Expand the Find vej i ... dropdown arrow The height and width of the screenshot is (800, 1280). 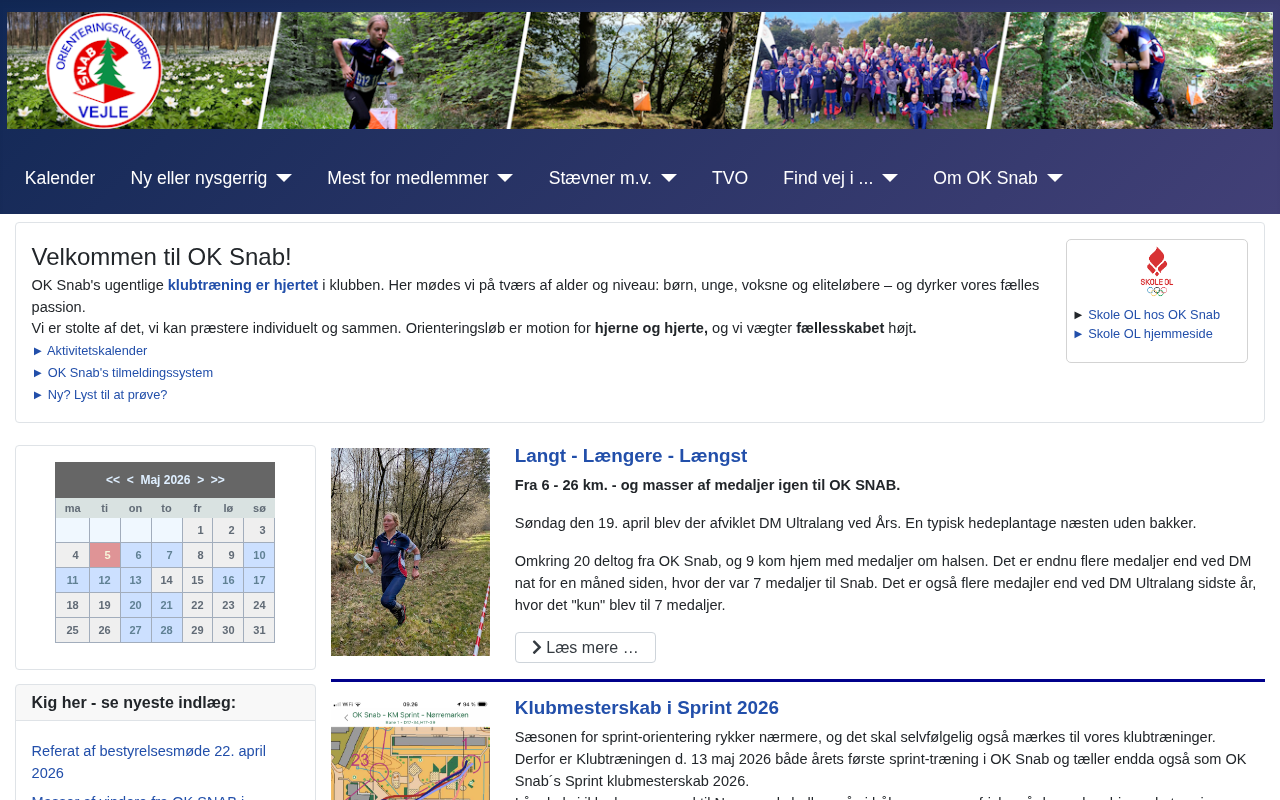click(x=890, y=178)
